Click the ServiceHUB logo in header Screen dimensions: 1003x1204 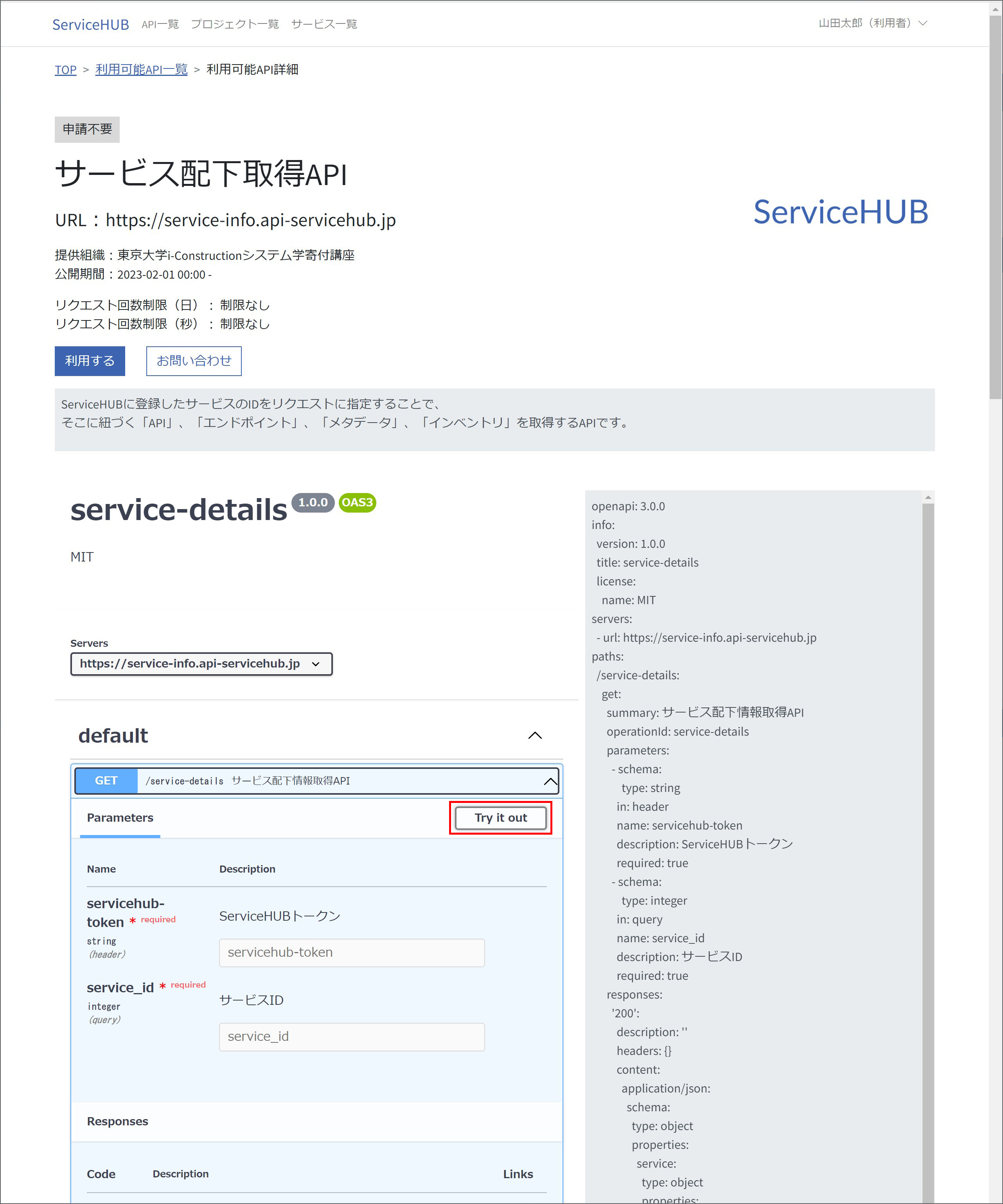[90, 24]
